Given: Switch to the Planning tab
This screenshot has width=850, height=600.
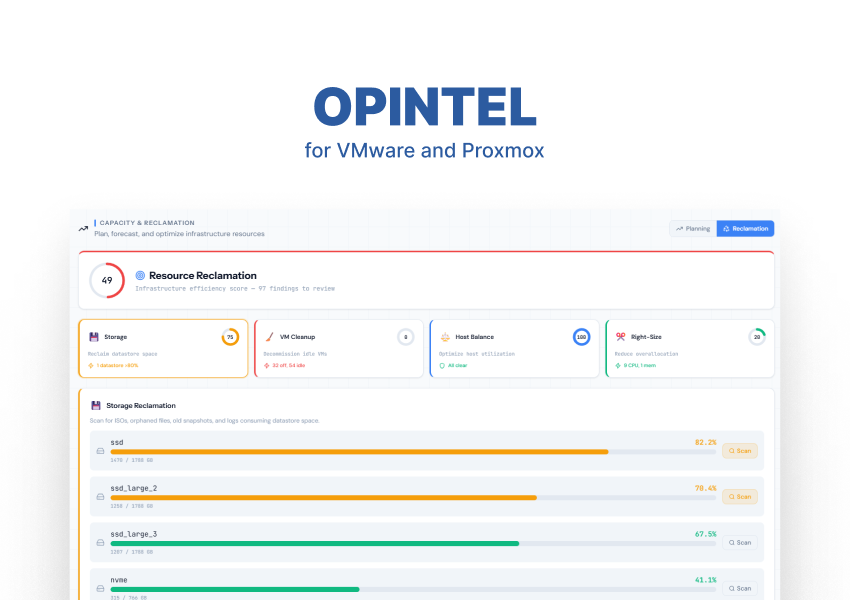Looking at the screenshot, I should [693, 229].
